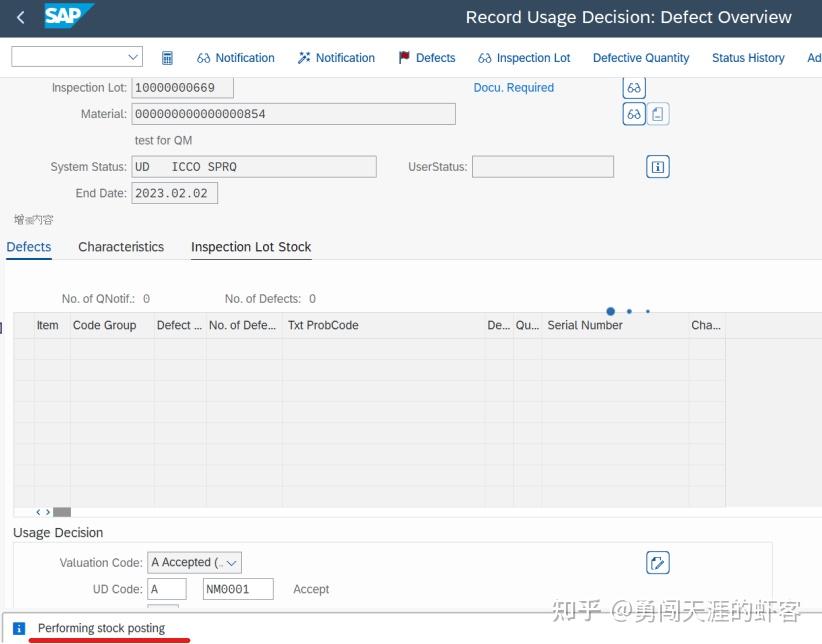
Task: Click the information icon near UserStatus field
Action: 657,166
